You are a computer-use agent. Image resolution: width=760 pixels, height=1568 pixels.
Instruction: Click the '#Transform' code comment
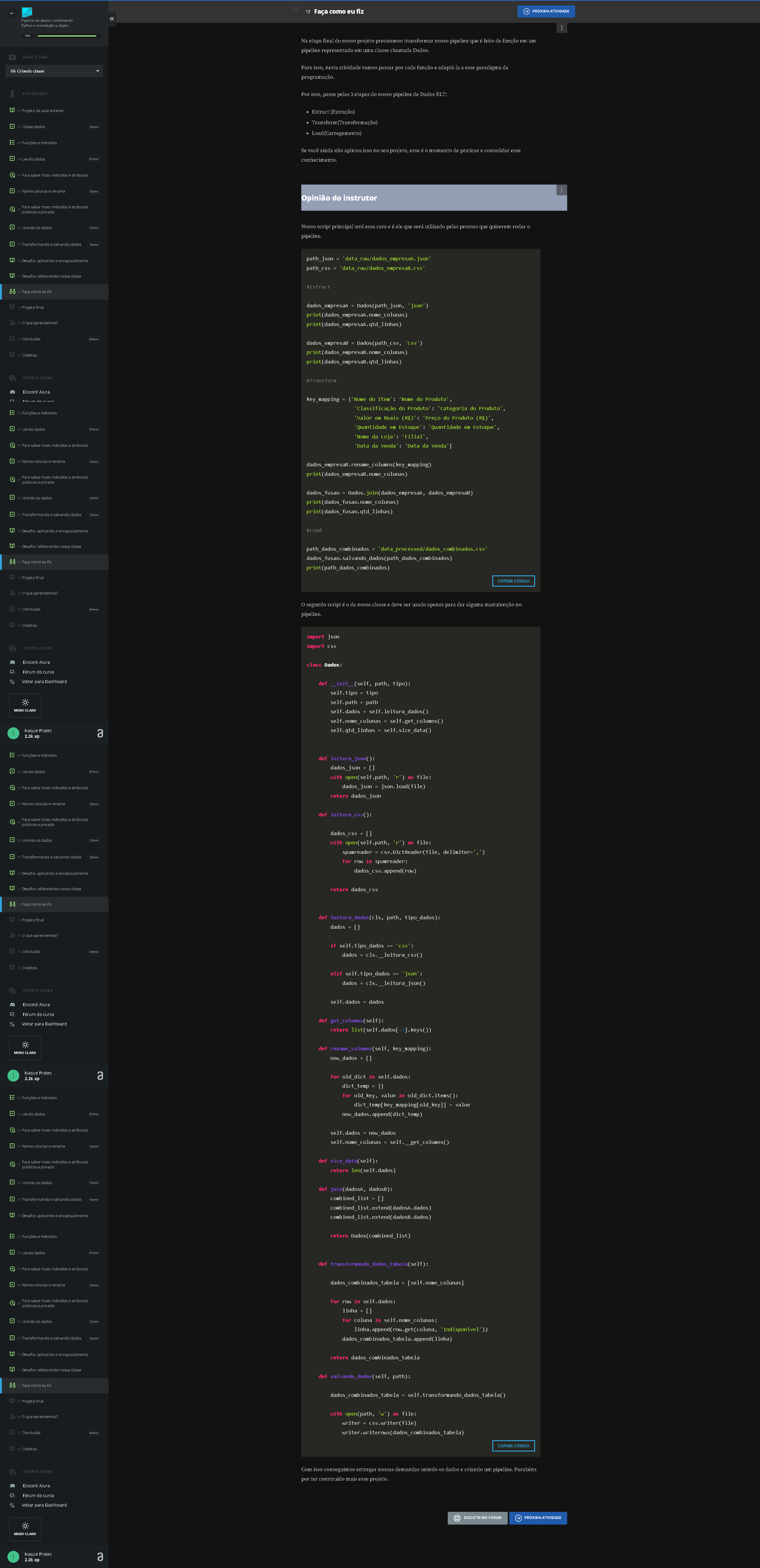tap(321, 380)
